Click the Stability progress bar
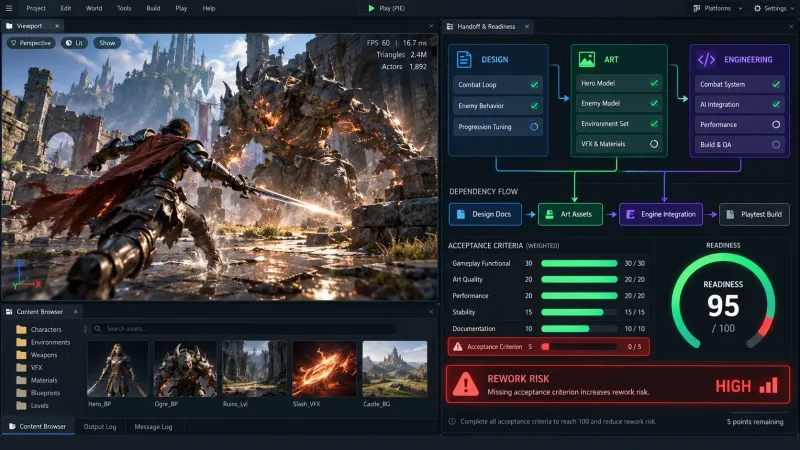 (x=579, y=312)
